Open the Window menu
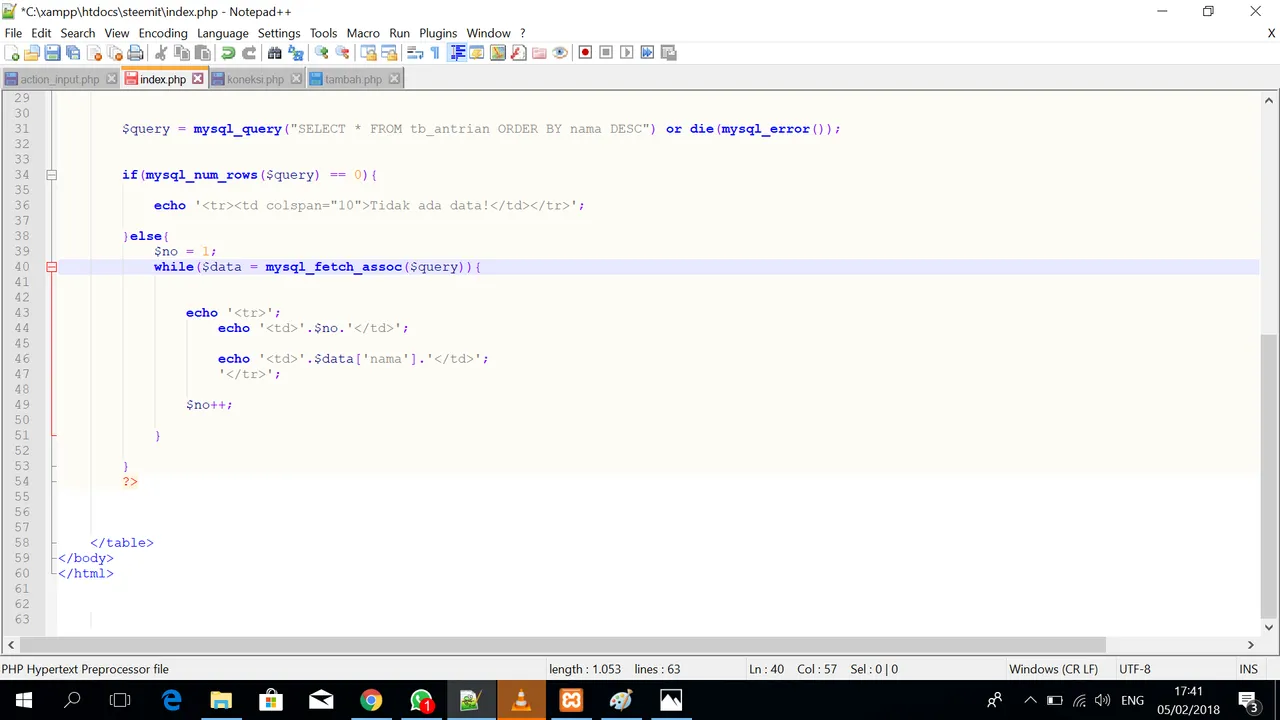 pyautogui.click(x=488, y=33)
